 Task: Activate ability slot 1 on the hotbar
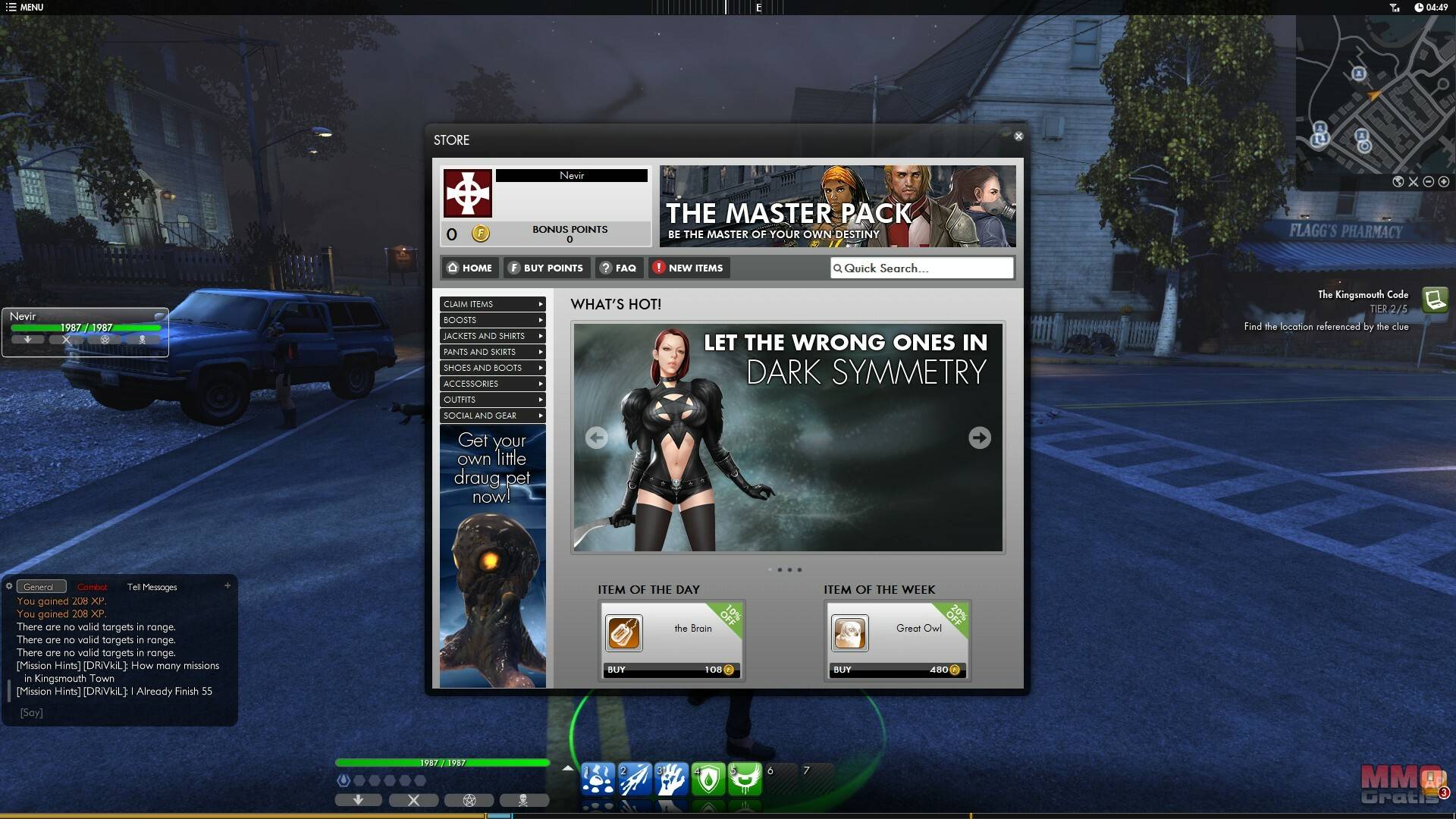pos(598,780)
